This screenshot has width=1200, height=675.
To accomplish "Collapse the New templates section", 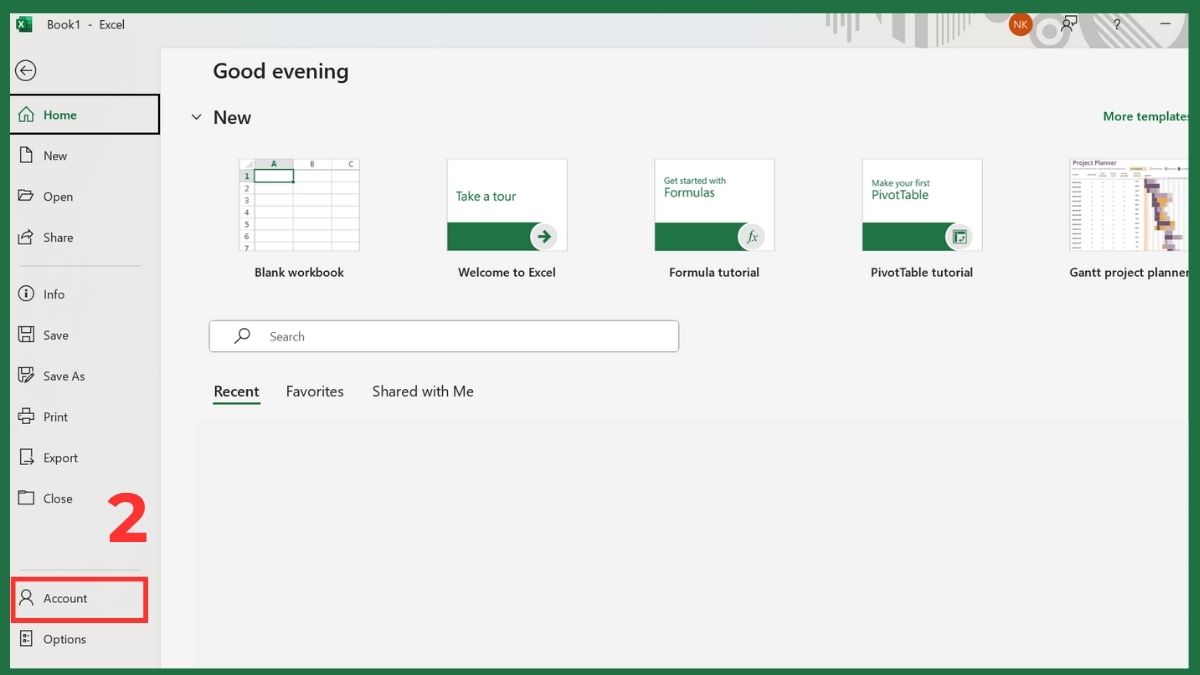I will [x=196, y=117].
